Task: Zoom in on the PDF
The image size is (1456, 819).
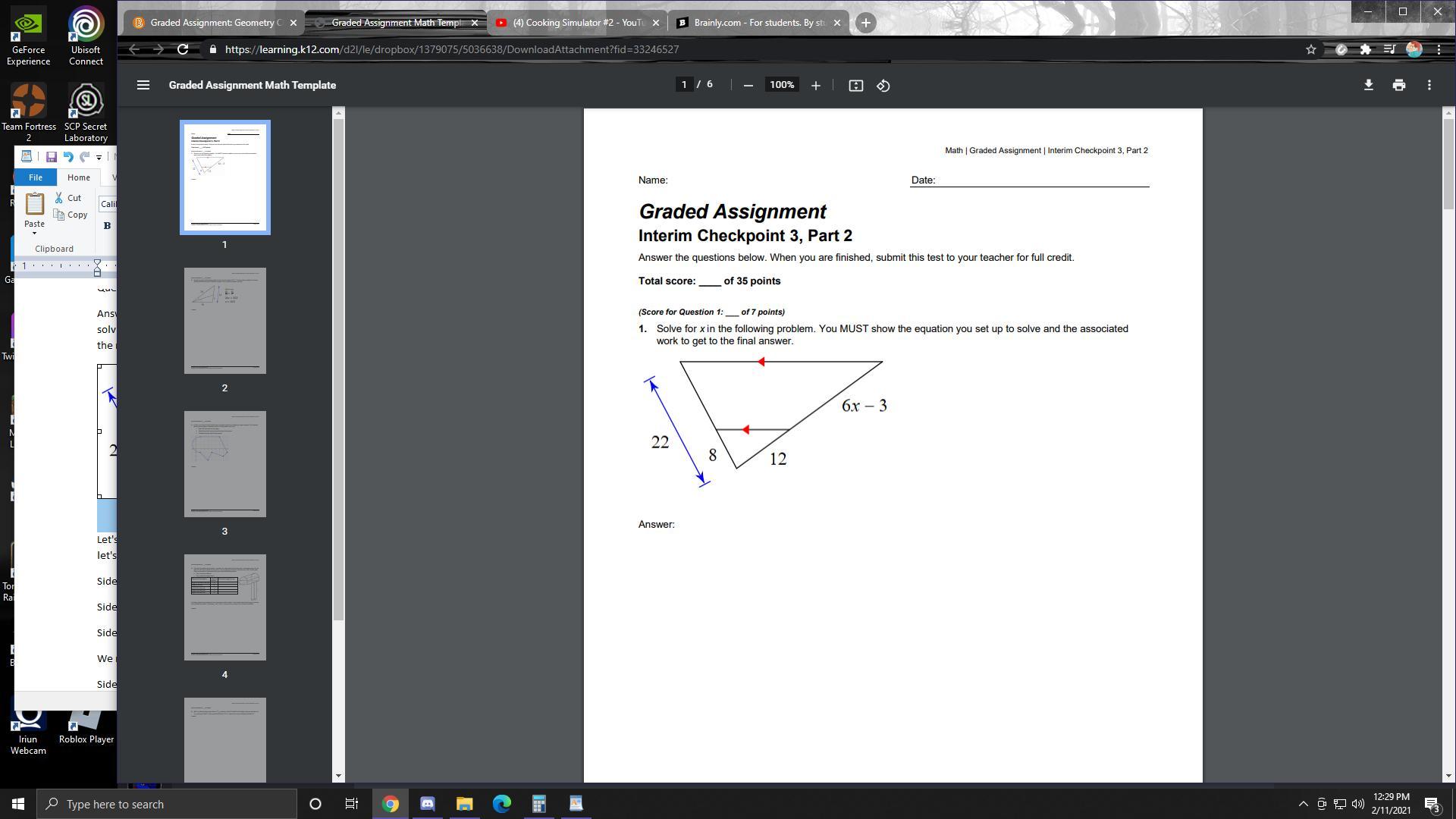Action: (x=815, y=86)
